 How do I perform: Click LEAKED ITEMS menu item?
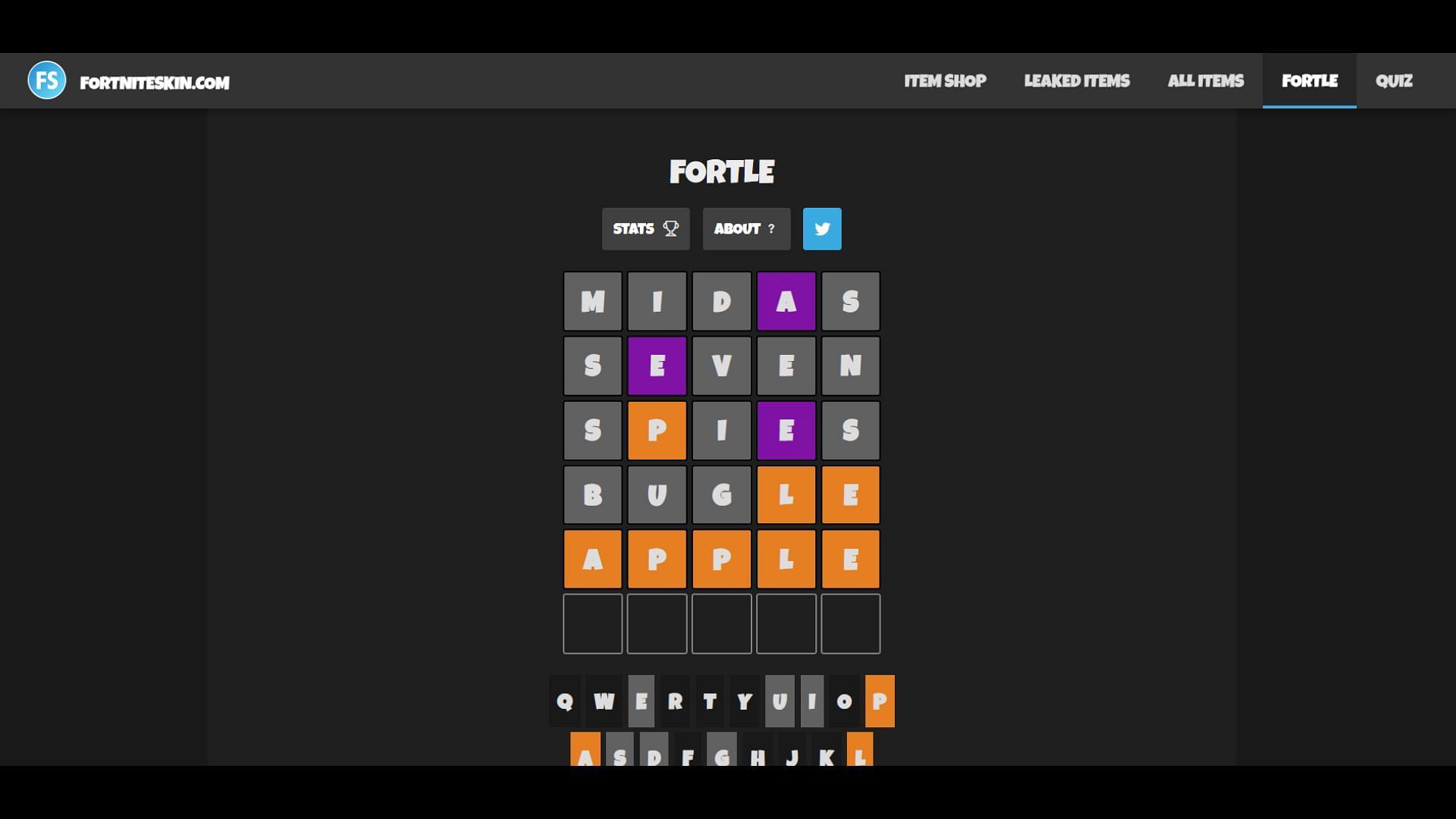[1077, 81]
